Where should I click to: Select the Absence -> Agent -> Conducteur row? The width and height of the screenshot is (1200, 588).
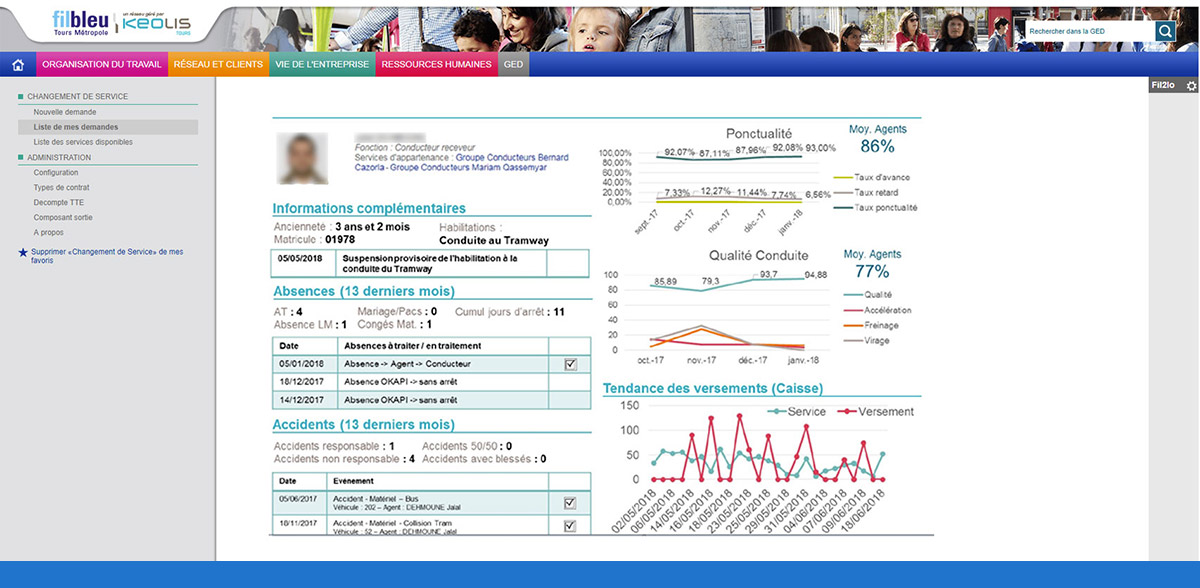[431, 364]
